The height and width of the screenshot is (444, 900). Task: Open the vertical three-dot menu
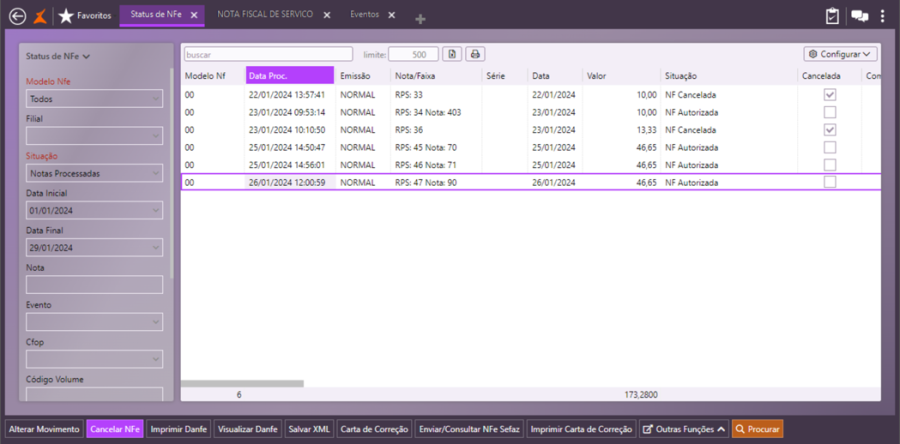[883, 16]
